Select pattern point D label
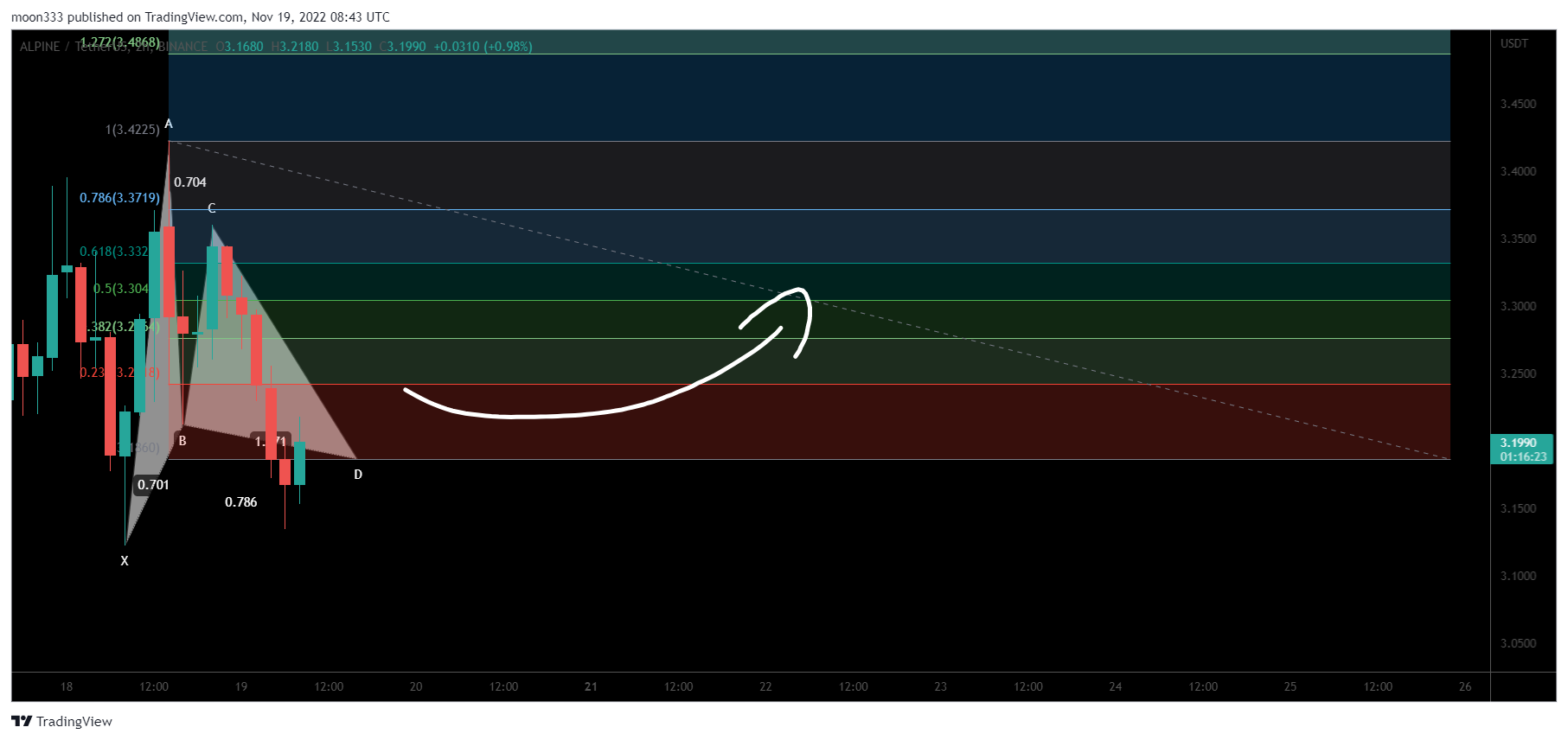The image size is (1568, 740). [358, 475]
